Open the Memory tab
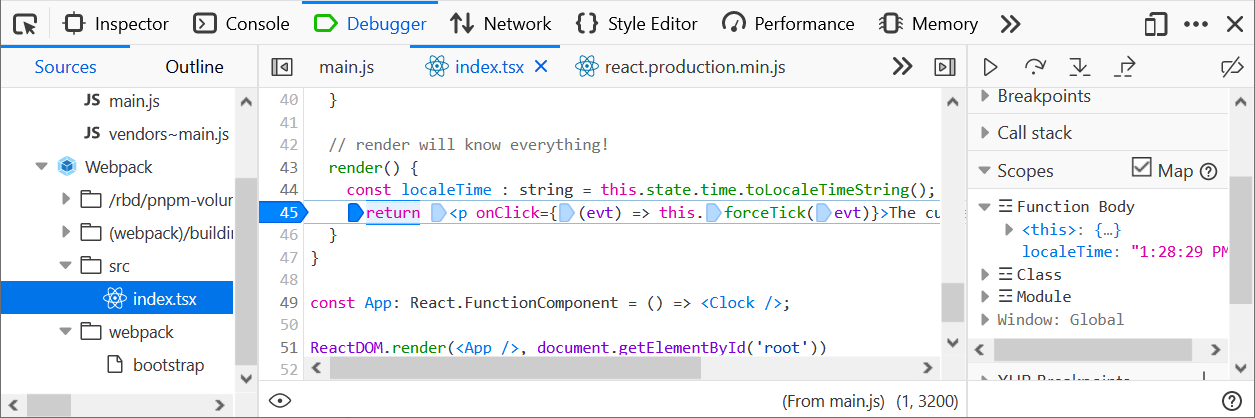The image size is (1255, 418). click(928, 23)
